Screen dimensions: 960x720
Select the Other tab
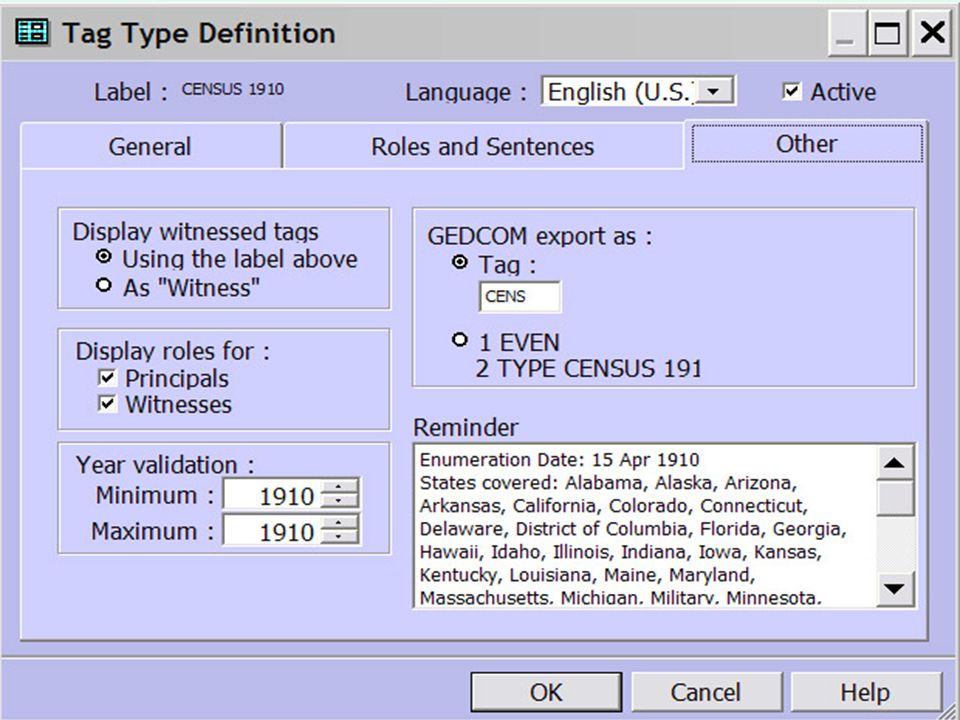(806, 144)
